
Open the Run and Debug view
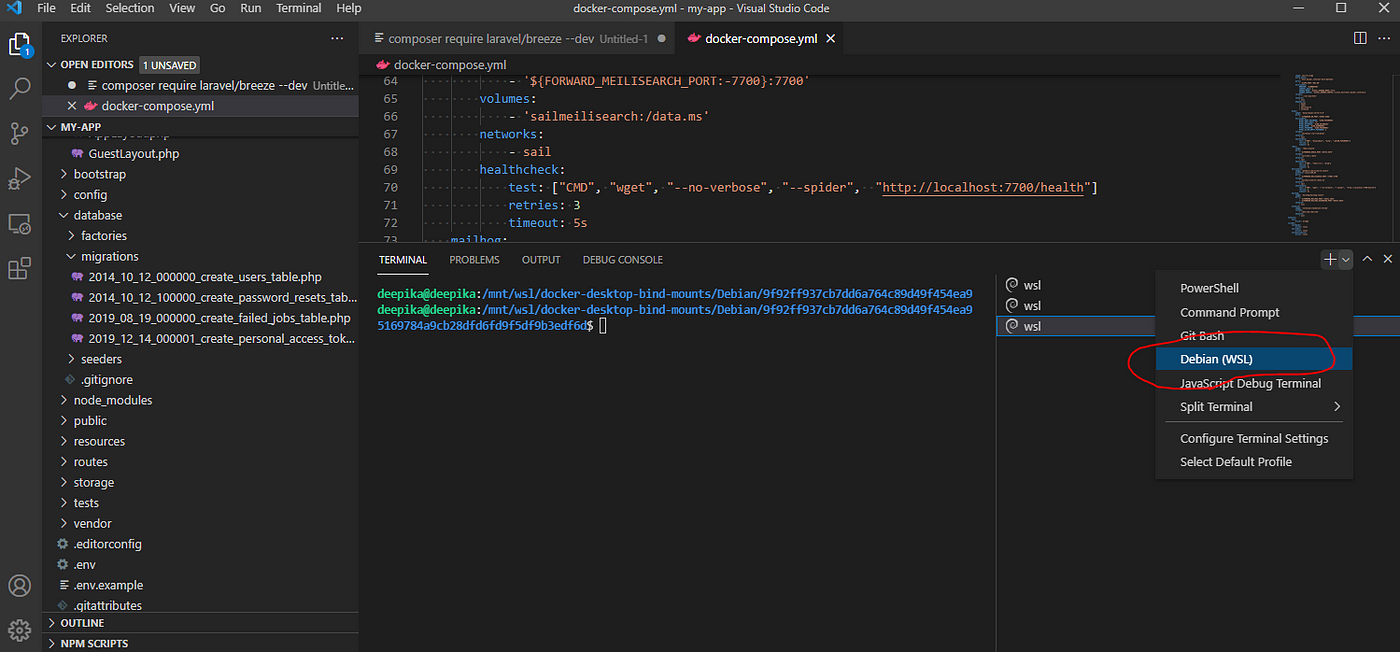pyautogui.click(x=20, y=178)
